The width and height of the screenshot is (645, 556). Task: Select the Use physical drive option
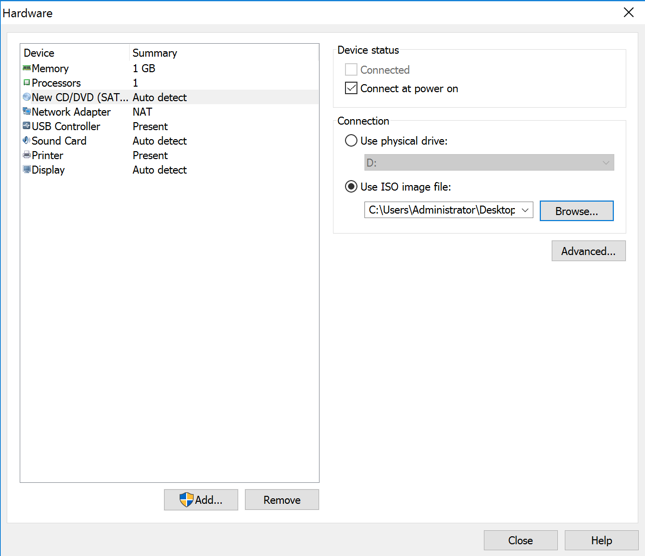click(x=351, y=141)
